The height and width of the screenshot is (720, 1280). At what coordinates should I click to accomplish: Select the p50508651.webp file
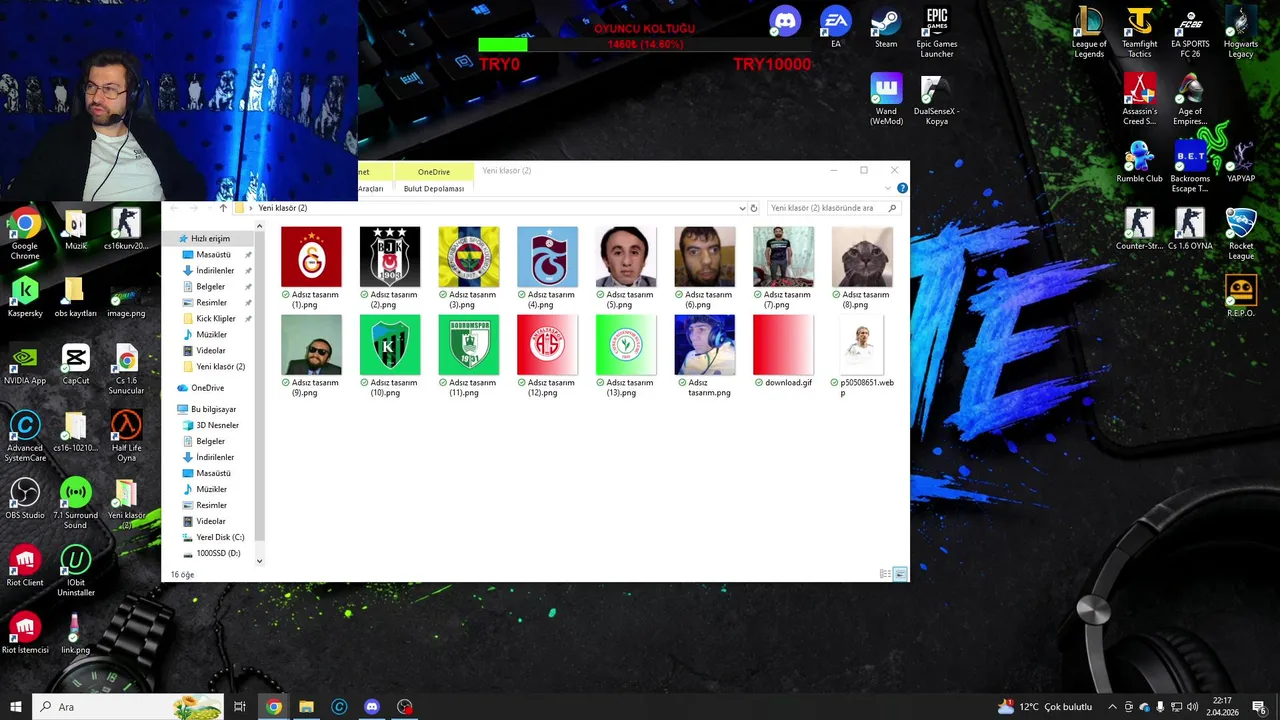[x=862, y=357]
